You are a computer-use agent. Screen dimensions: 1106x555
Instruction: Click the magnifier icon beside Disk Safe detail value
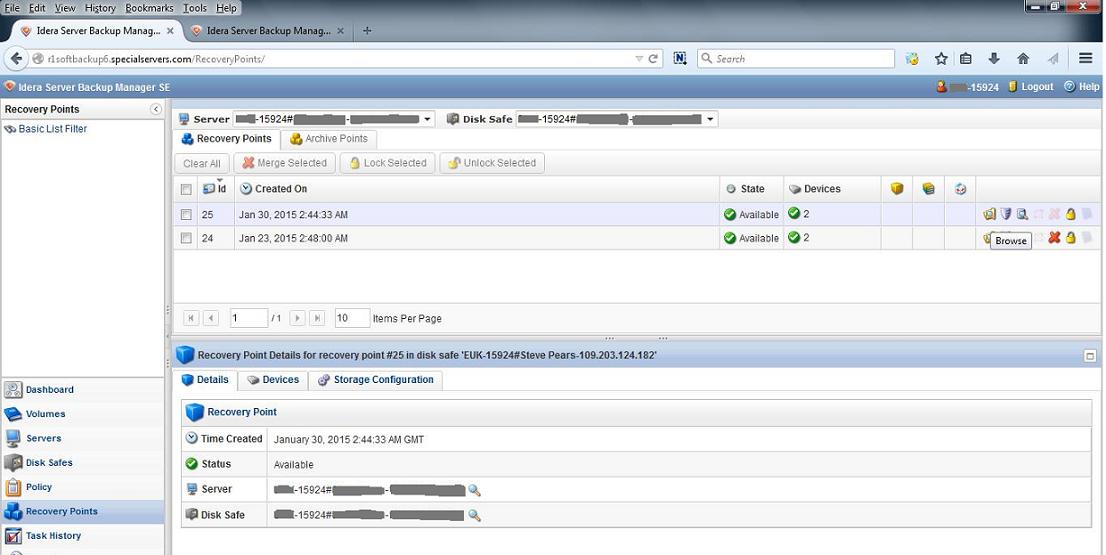coord(475,516)
